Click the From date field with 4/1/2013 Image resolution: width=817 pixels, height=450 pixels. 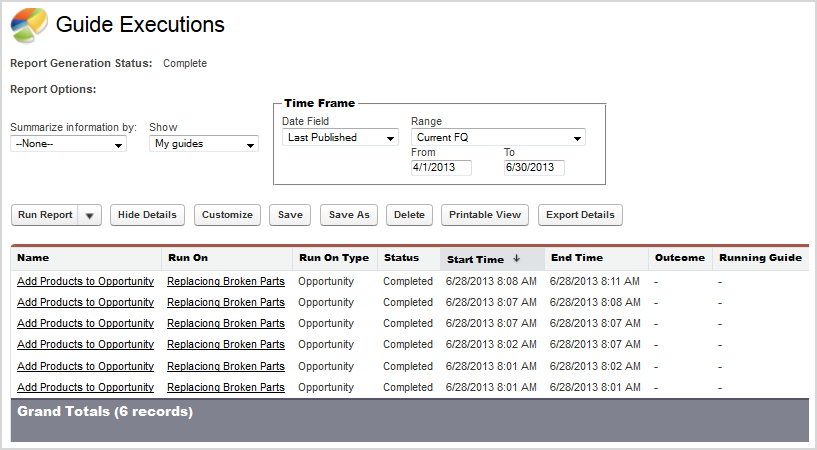click(441, 168)
